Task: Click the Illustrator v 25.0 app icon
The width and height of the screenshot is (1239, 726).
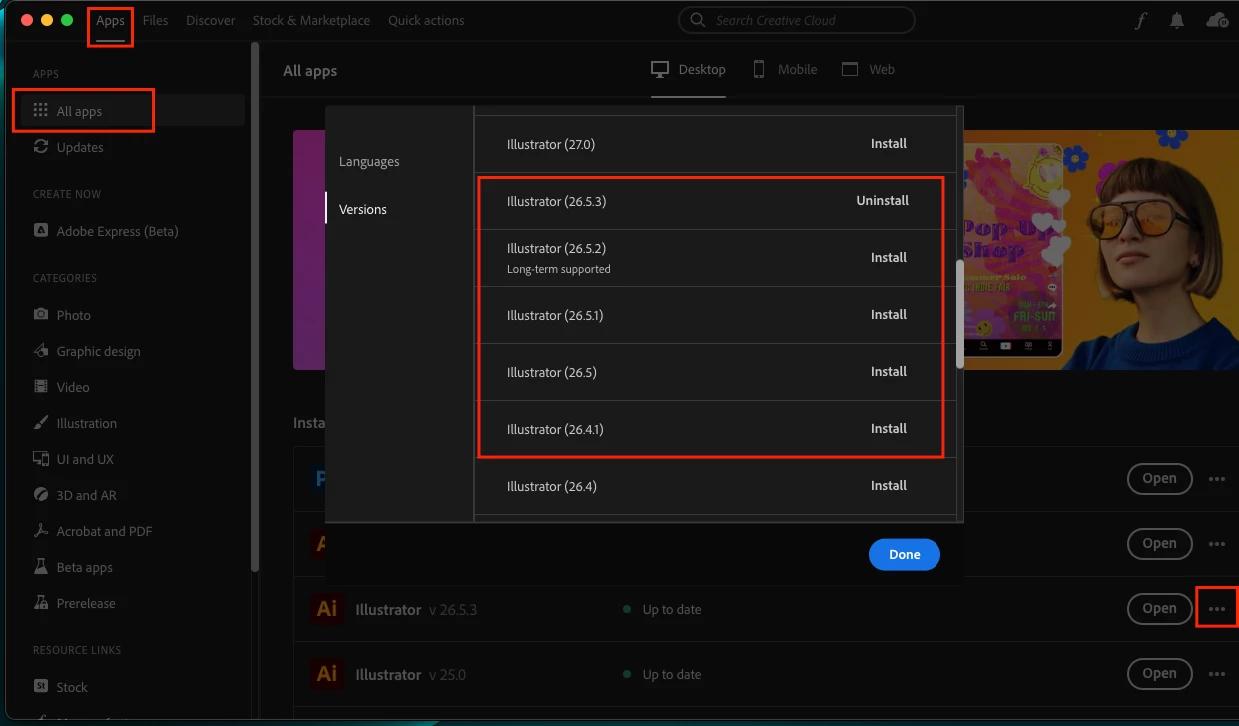Action: click(327, 674)
